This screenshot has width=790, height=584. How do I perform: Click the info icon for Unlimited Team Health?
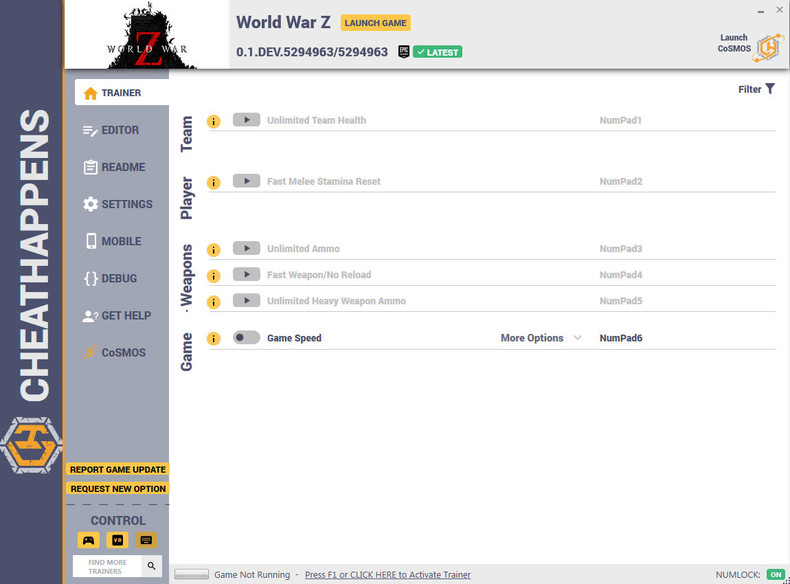(x=214, y=121)
